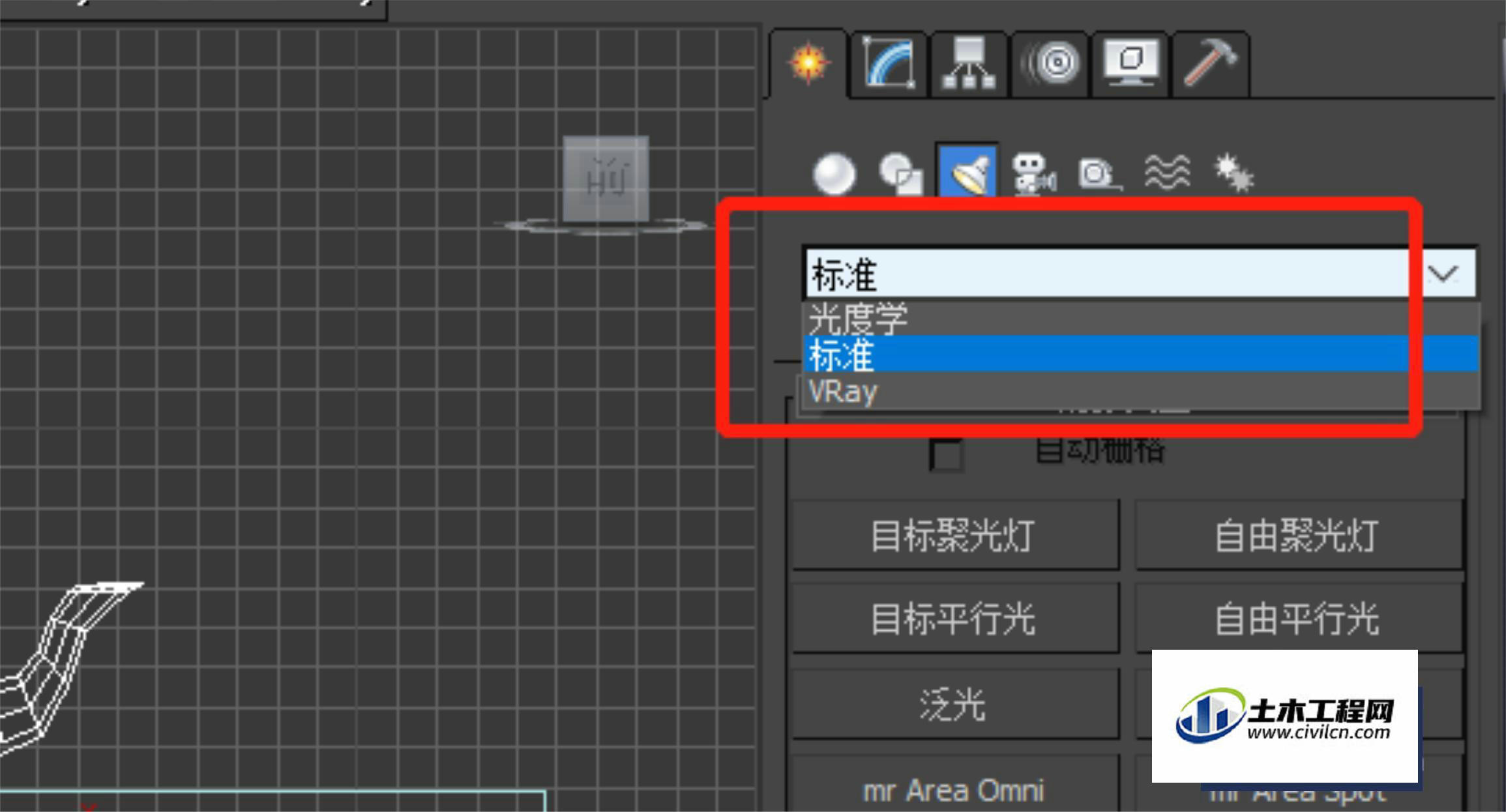Open the Motion panel tab
Screen dimensions: 1506x812
click(x=1050, y=64)
